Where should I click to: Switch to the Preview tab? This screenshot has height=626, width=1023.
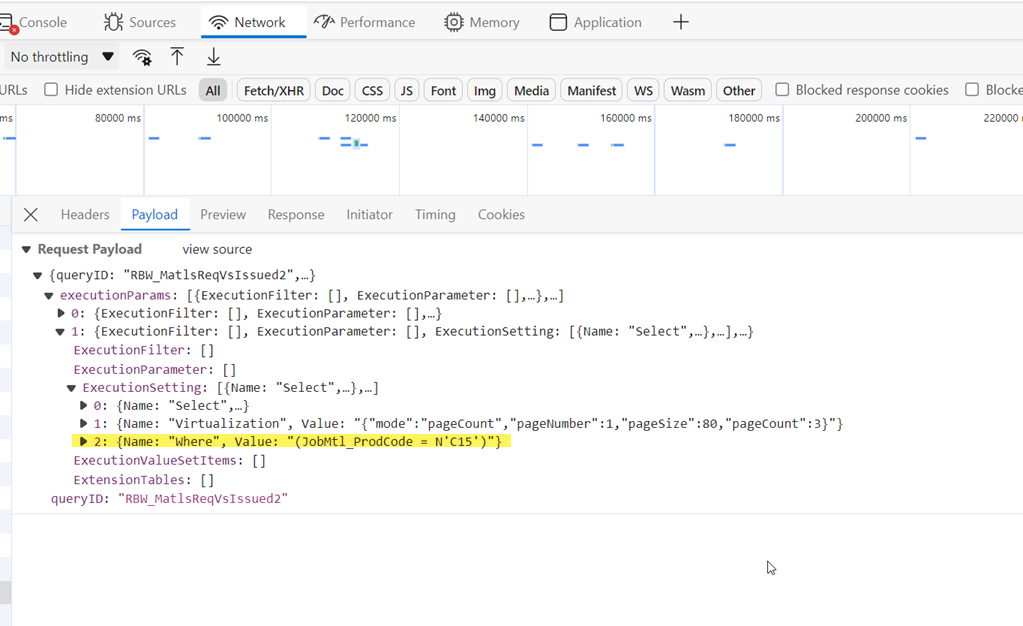222,214
